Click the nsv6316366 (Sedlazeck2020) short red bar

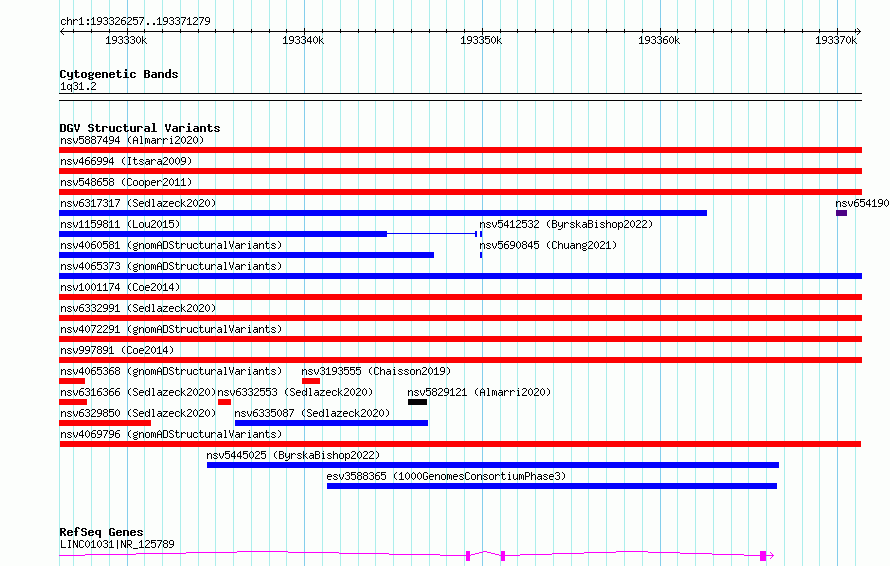click(73, 402)
